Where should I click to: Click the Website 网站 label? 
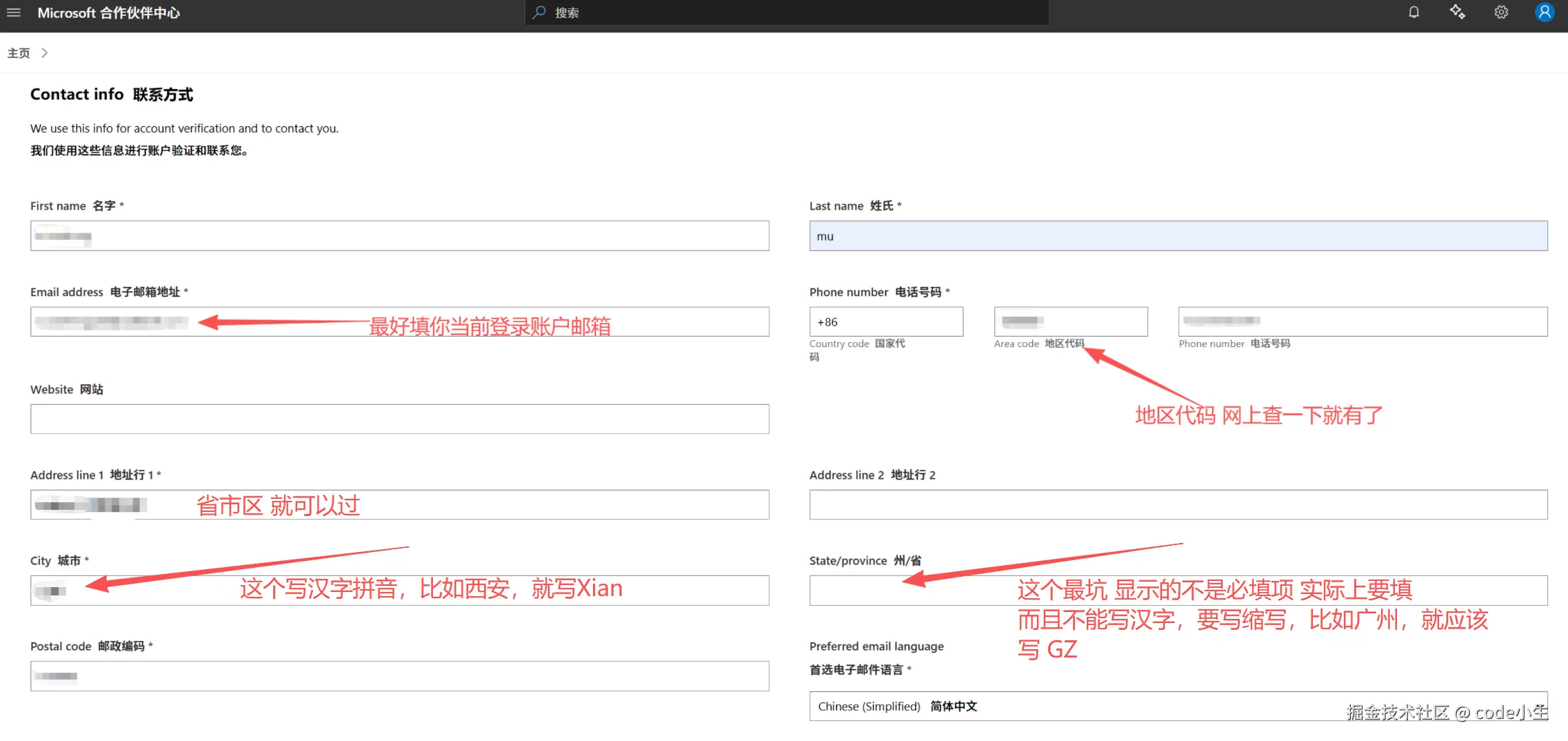click(67, 389)
